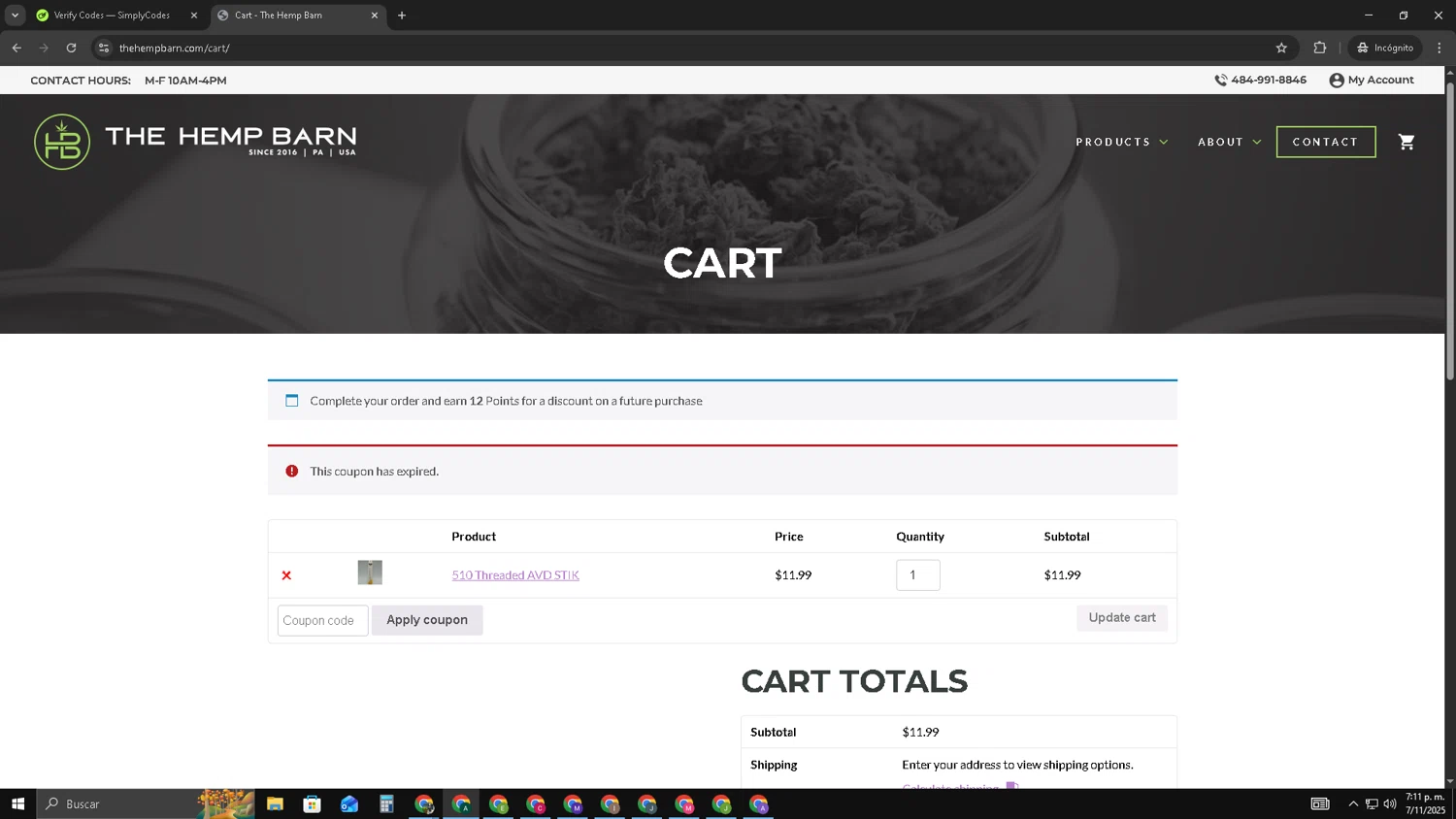Open Outlook from the taskbar
This screenshot has height=819, width=1456.
pos(349,803)
